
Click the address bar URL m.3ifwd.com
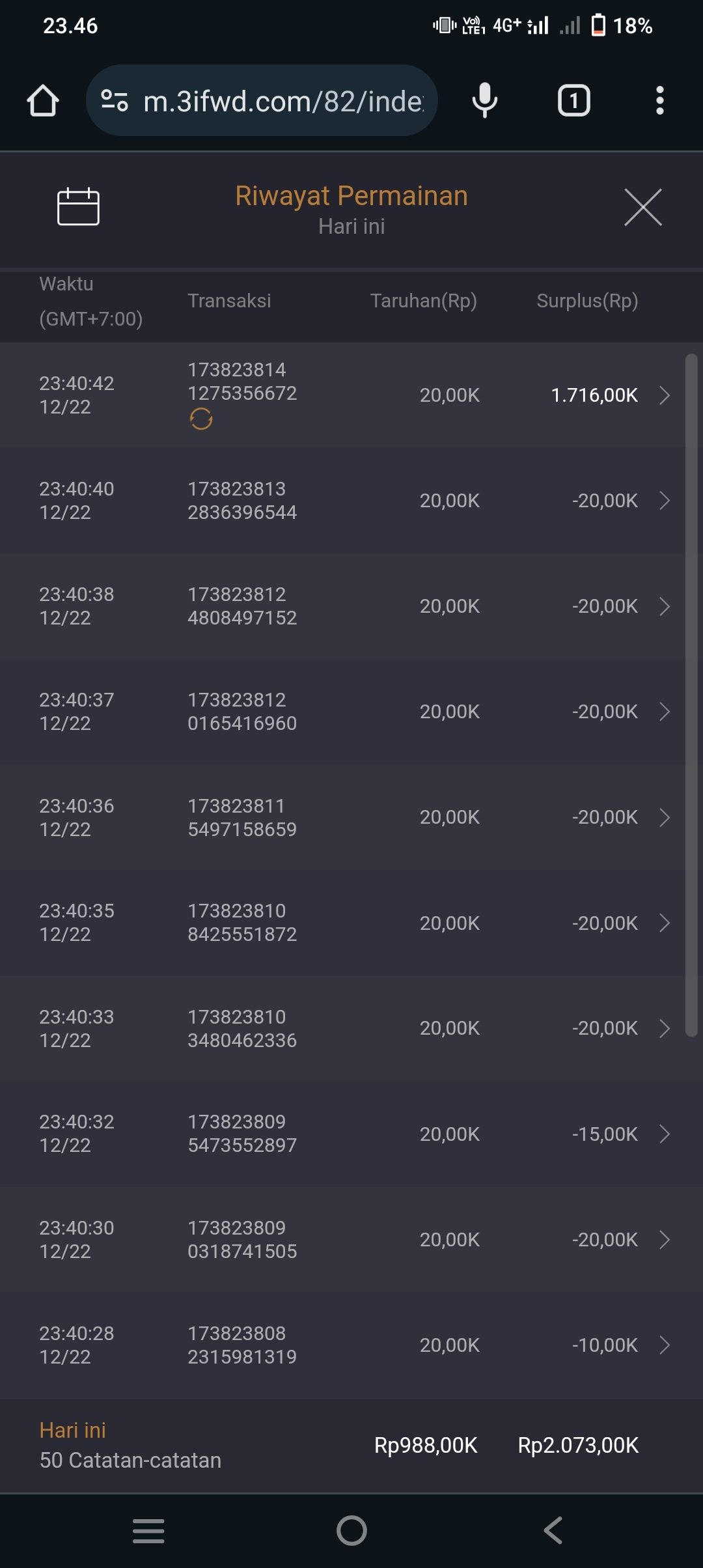click(x=283, y=101)
